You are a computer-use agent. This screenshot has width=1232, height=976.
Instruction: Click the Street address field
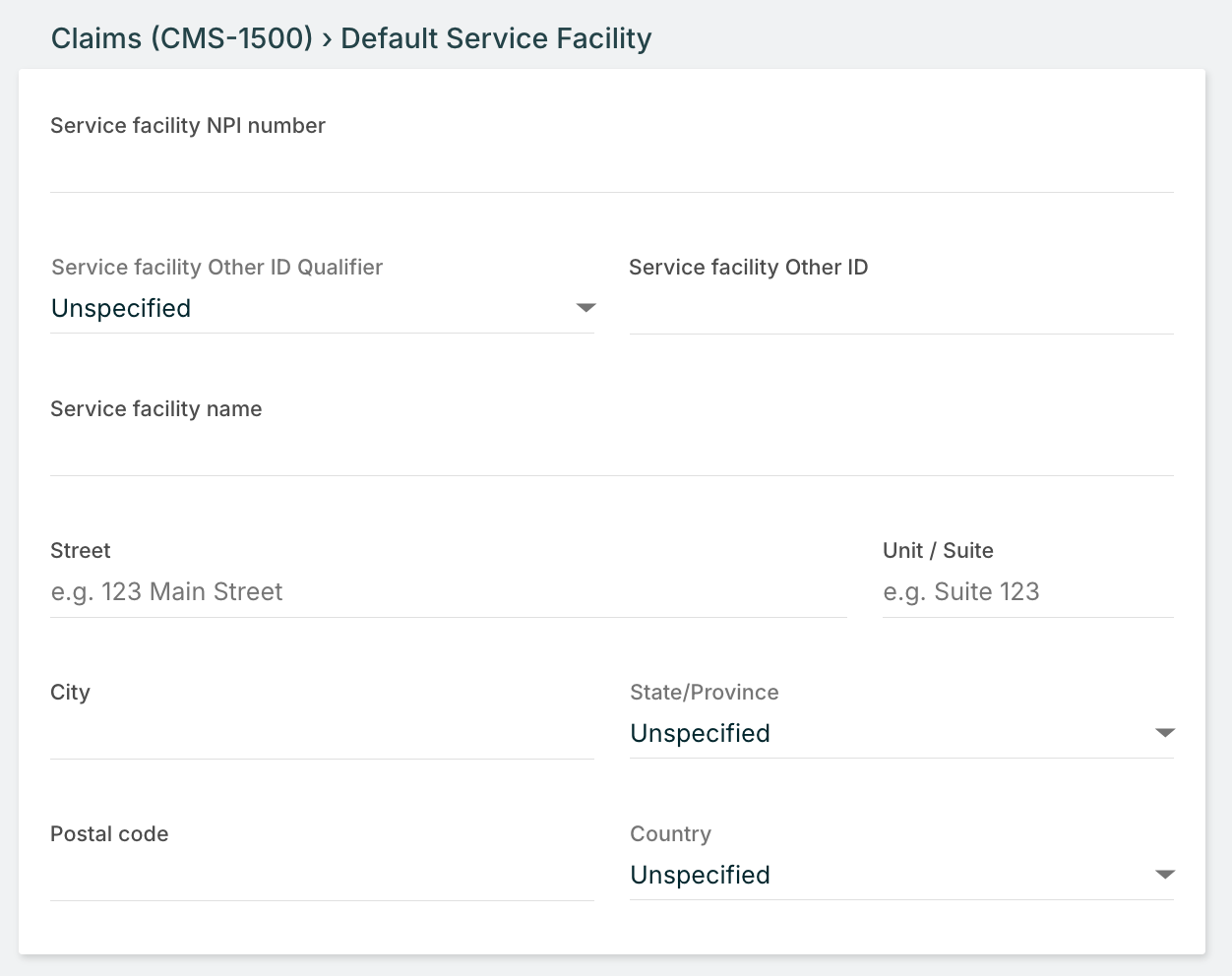tap(448, 592)
